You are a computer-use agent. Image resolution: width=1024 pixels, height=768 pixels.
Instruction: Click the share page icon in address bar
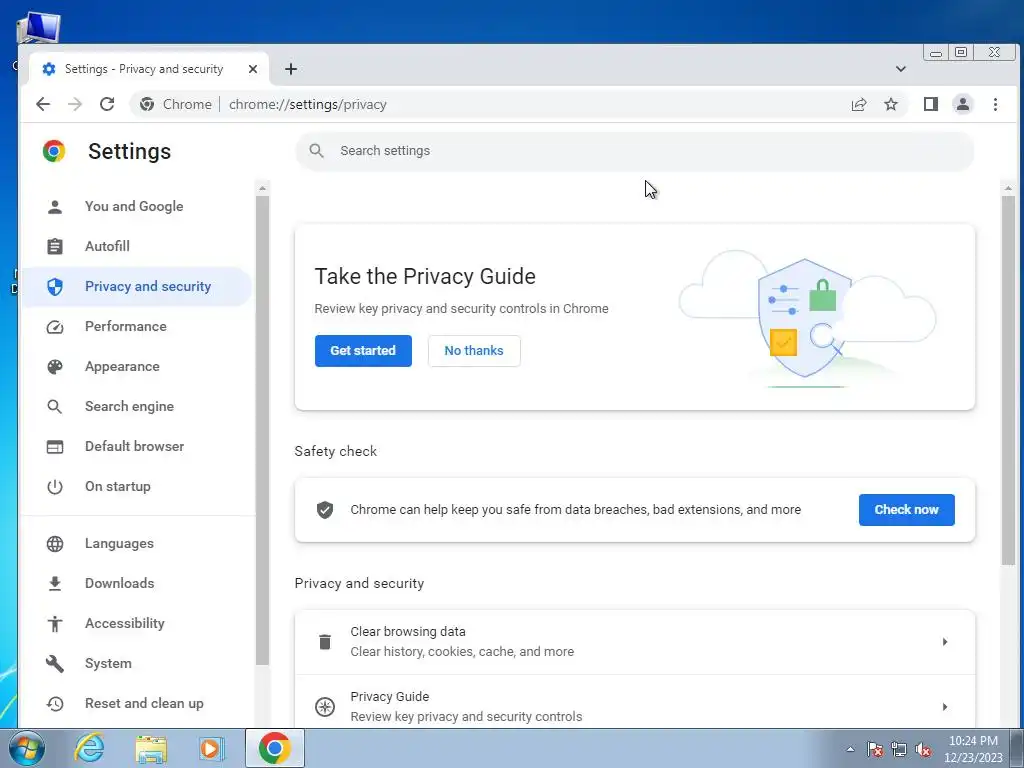[x=859, y=104]
